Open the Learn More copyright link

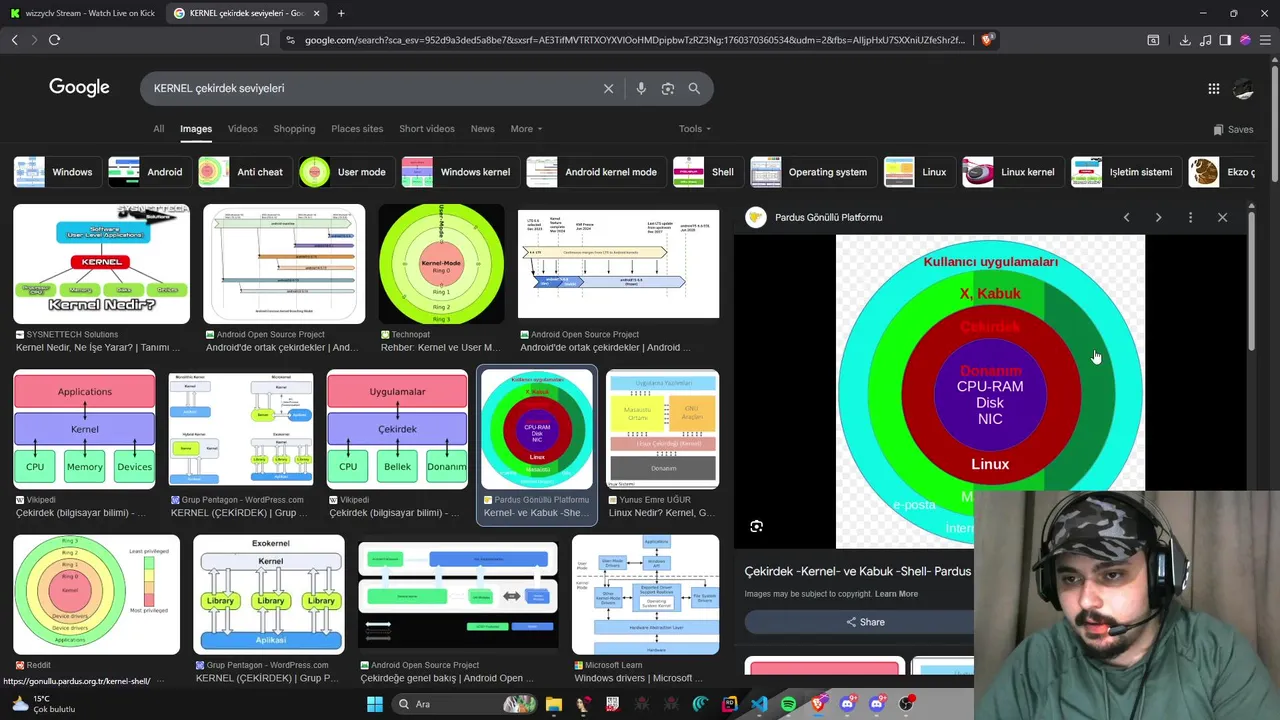[896, 594]
